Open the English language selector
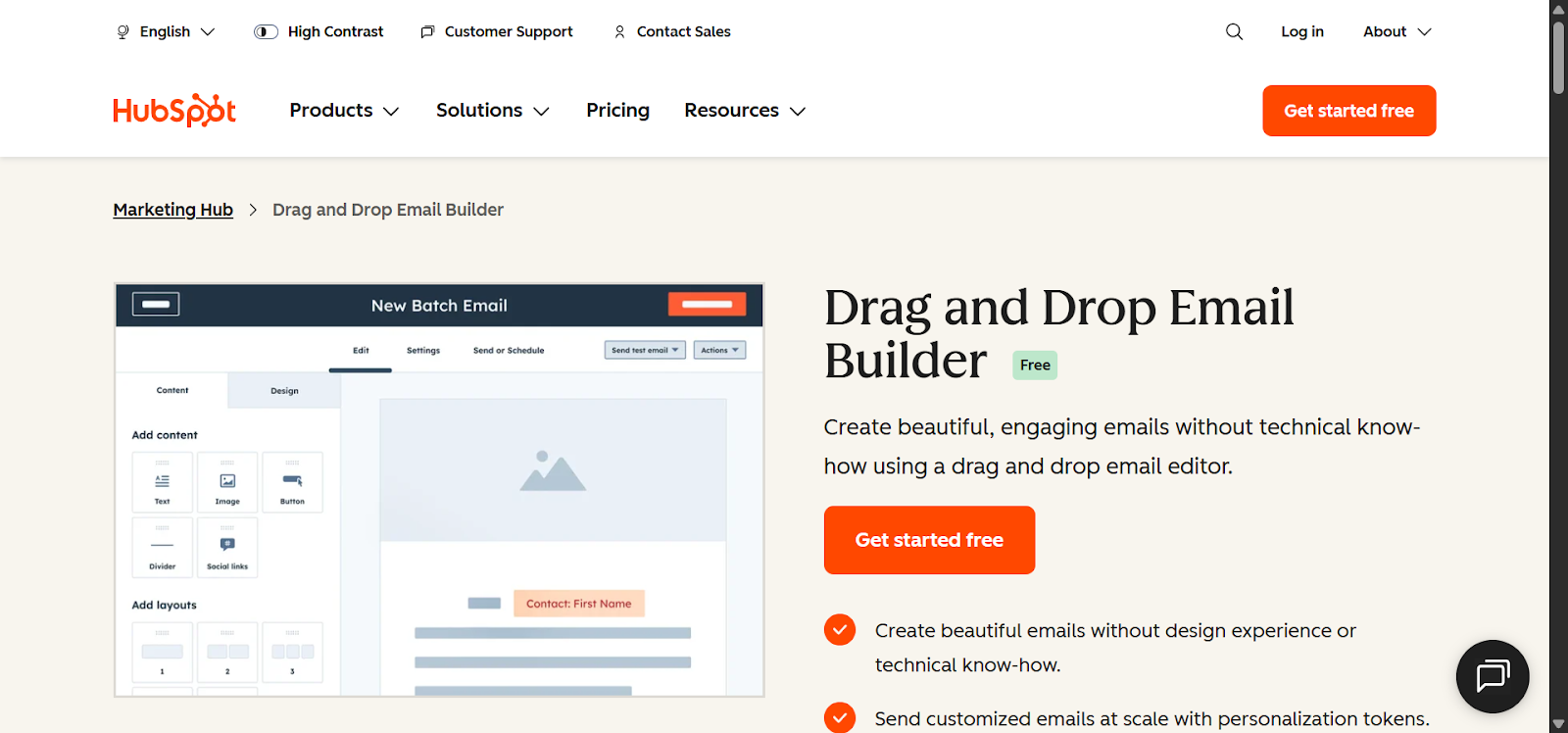Screen dimensions: 1568x733 pos(166,31)
